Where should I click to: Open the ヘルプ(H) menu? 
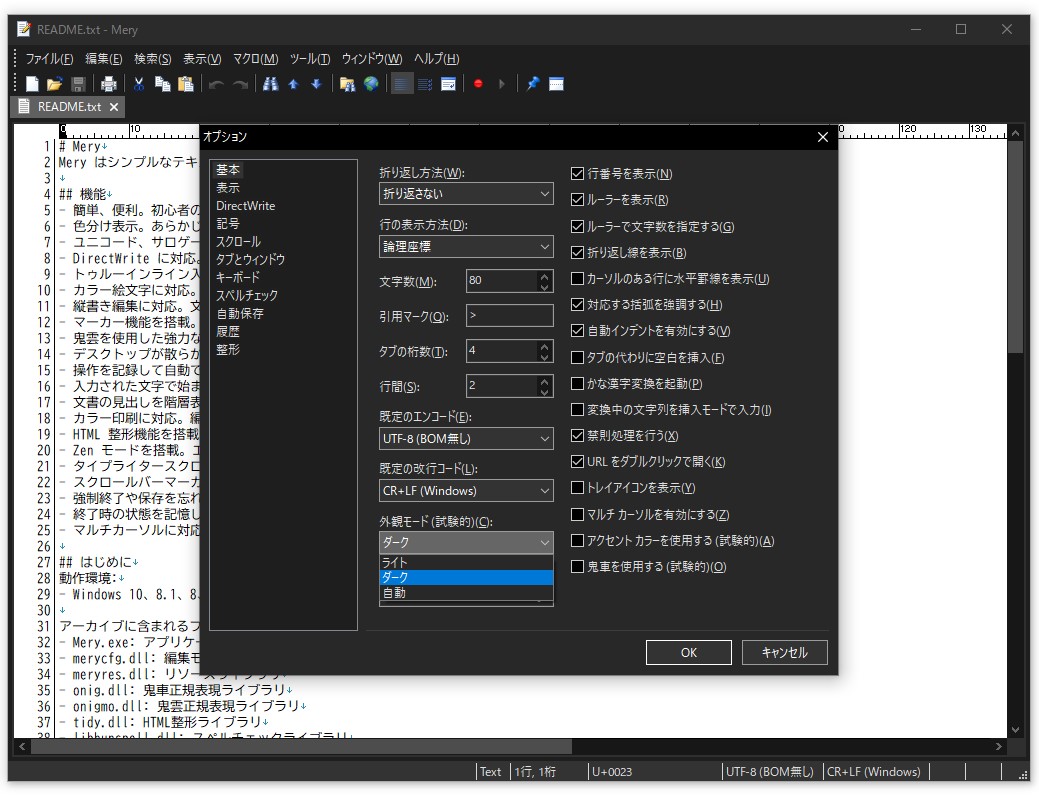tap(437, 59)
